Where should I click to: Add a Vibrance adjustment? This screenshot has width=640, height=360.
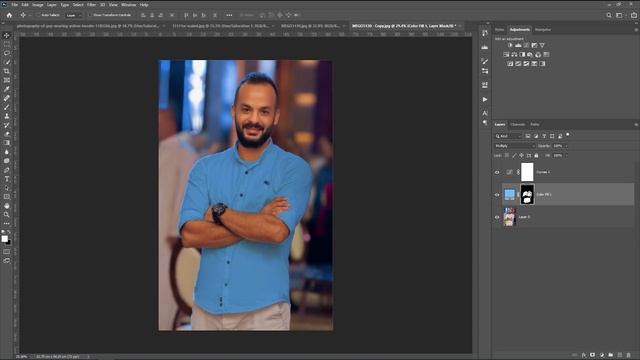(x=542, y=45)
